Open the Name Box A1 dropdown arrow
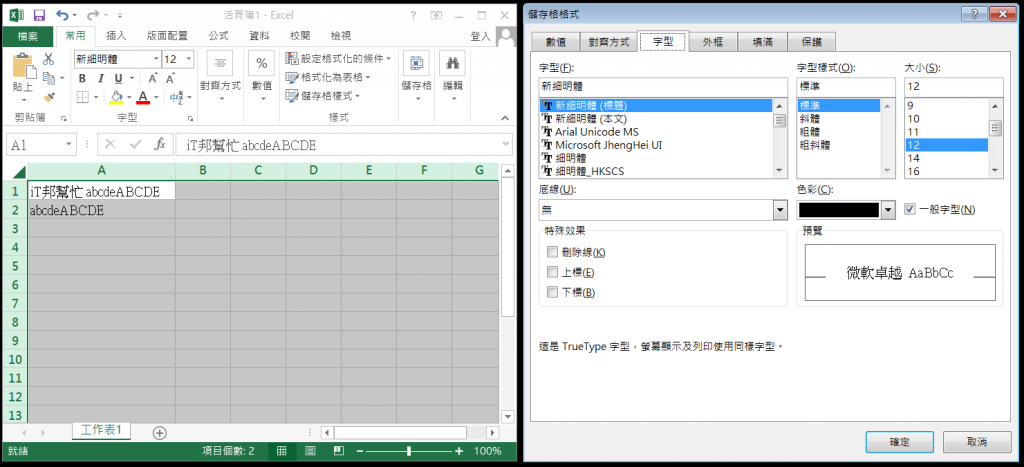The height and width of the screenshot is (467, 1024). click(69, 145)
